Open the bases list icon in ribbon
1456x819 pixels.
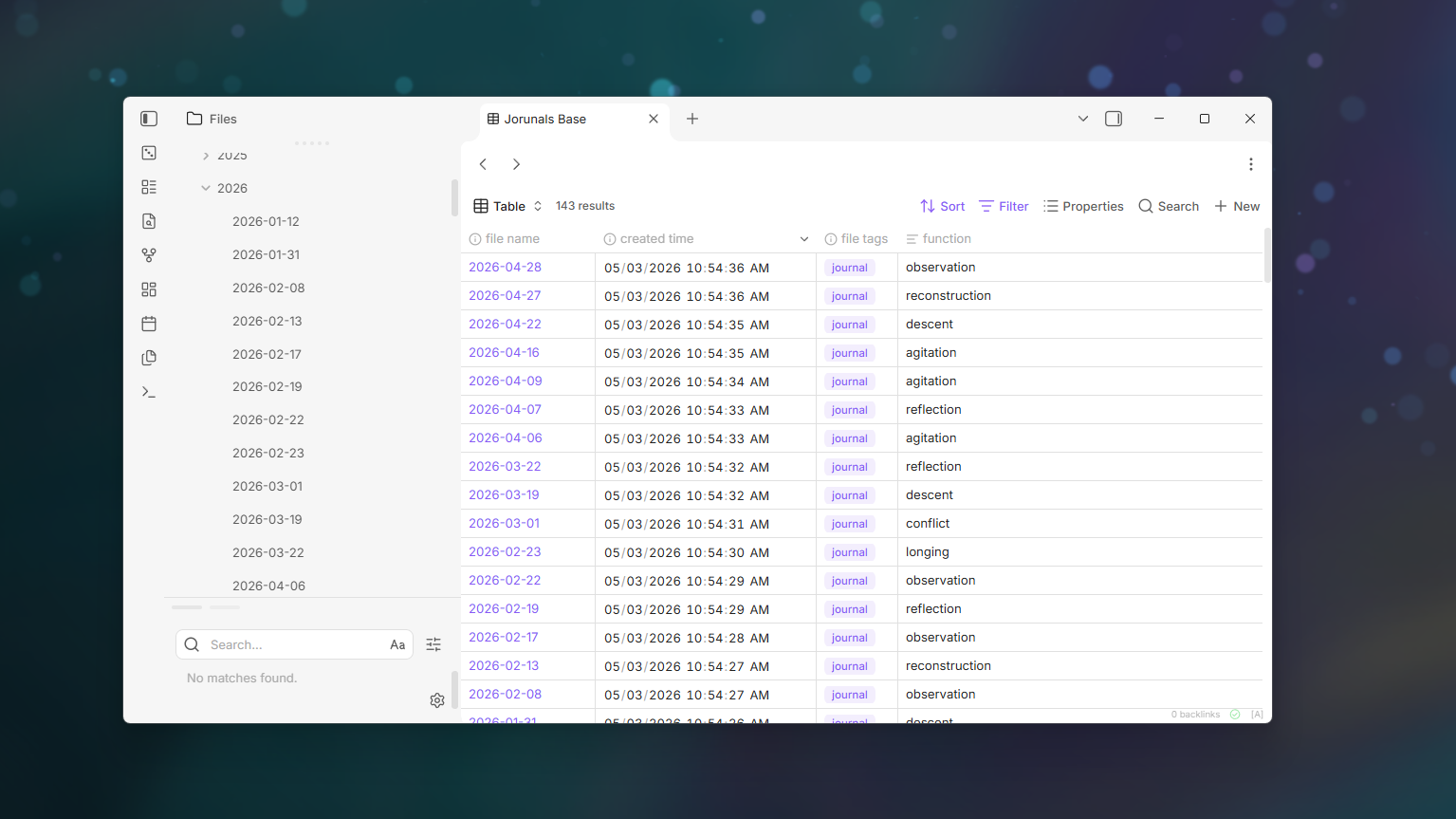149,187
